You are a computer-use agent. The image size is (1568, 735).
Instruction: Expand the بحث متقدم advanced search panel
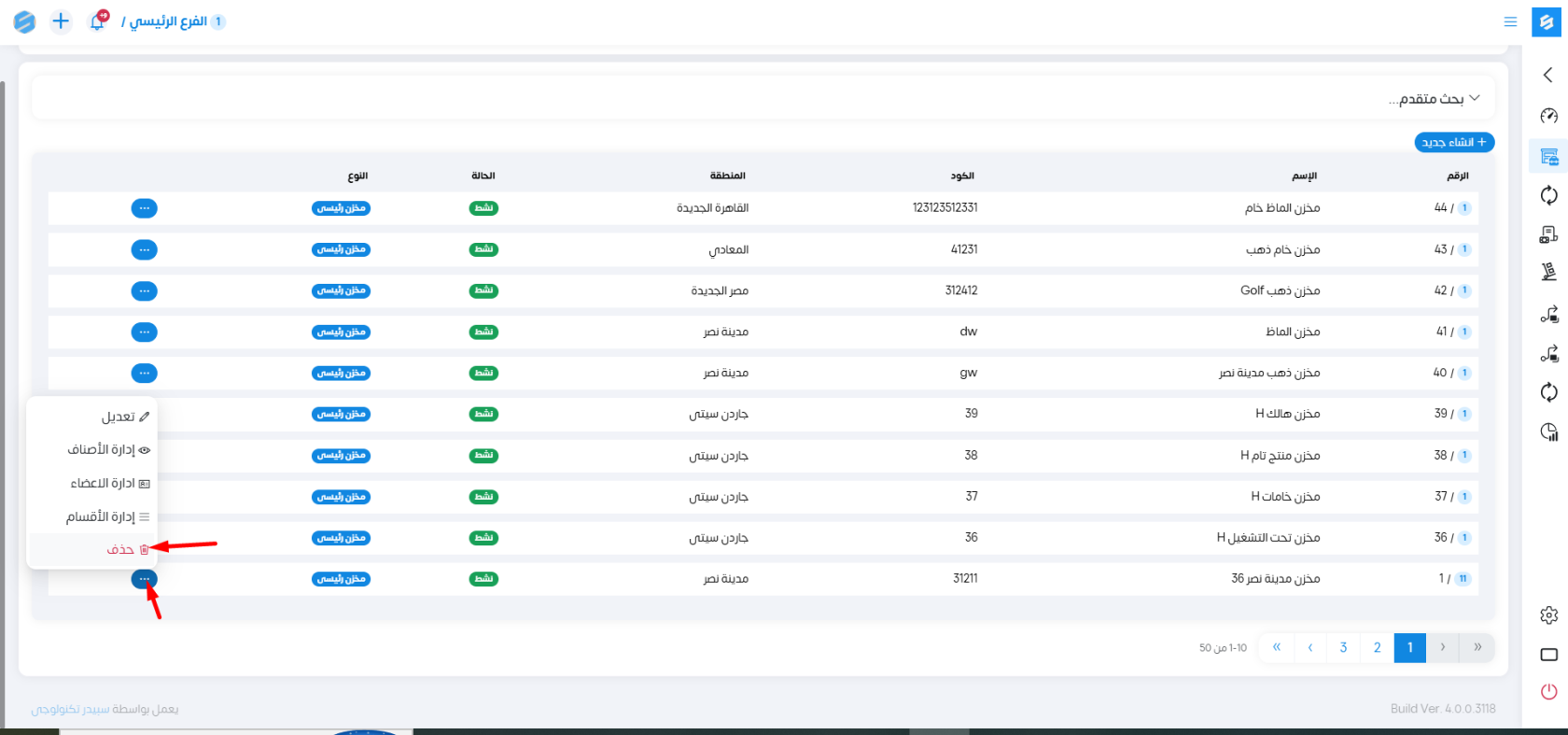tap(1434, 99)
